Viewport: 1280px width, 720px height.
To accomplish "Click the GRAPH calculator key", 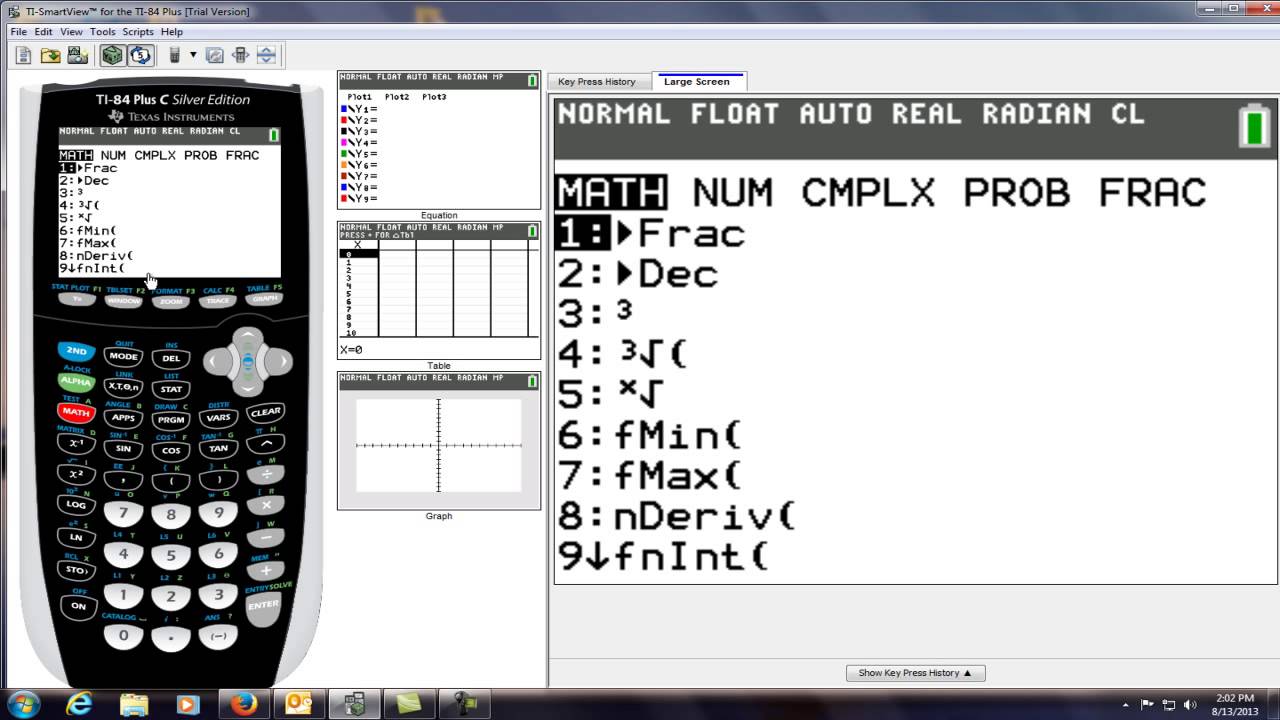I will [265, 298].
